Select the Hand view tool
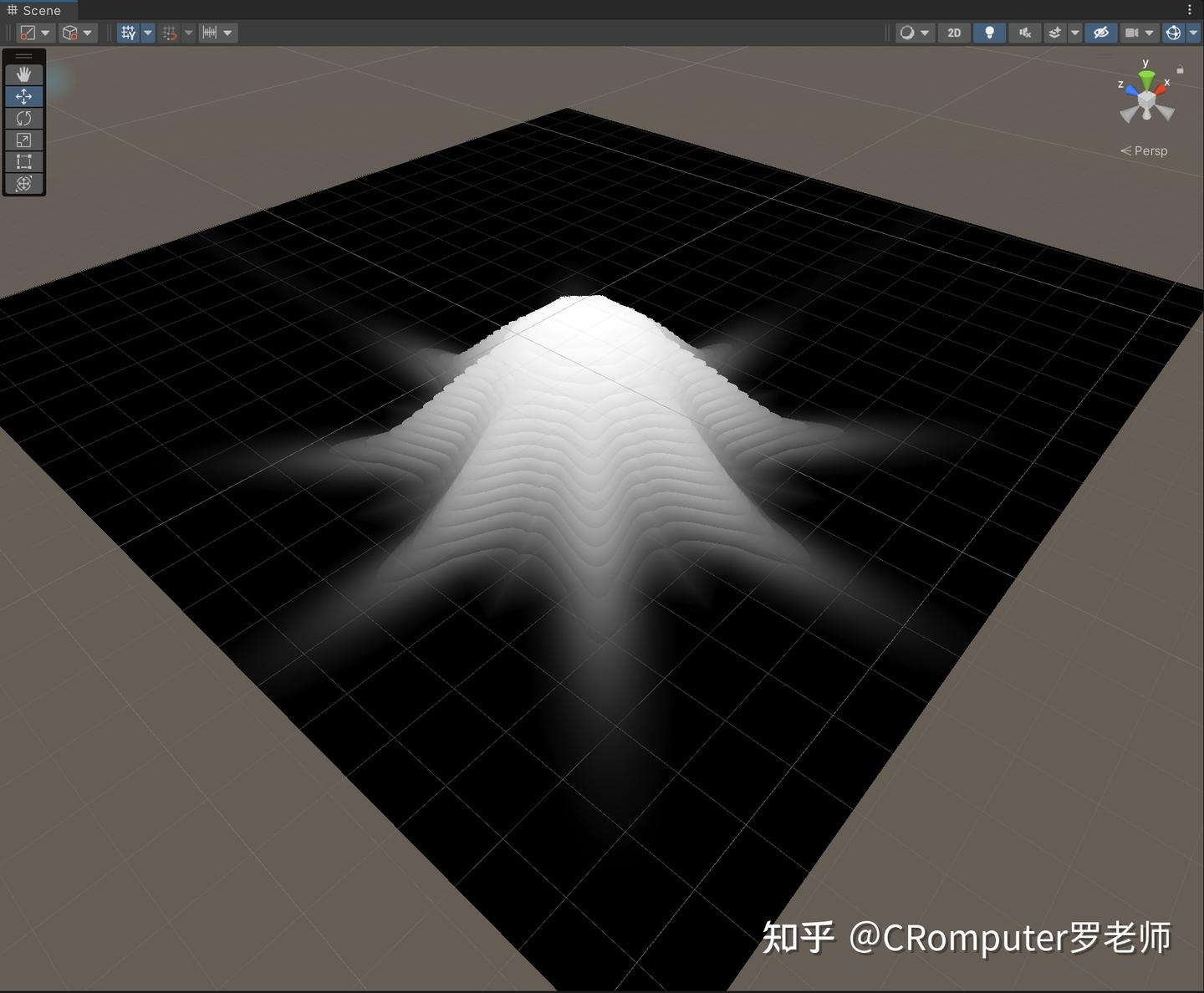Viewport: 1204px width, 993px height. pos(24,74)
